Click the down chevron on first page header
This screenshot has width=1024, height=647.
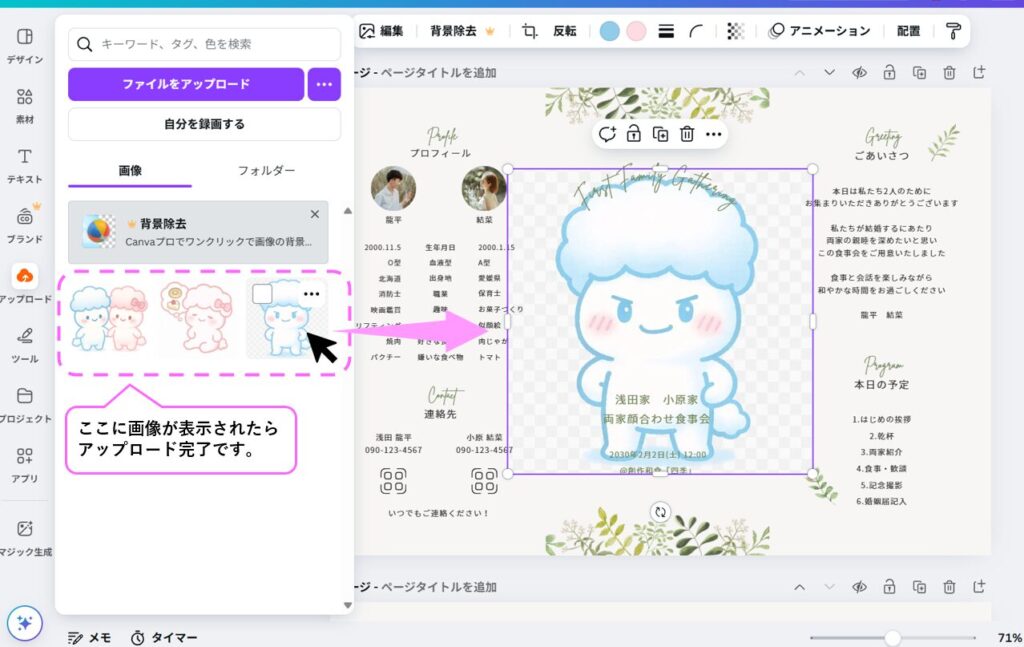829,73
